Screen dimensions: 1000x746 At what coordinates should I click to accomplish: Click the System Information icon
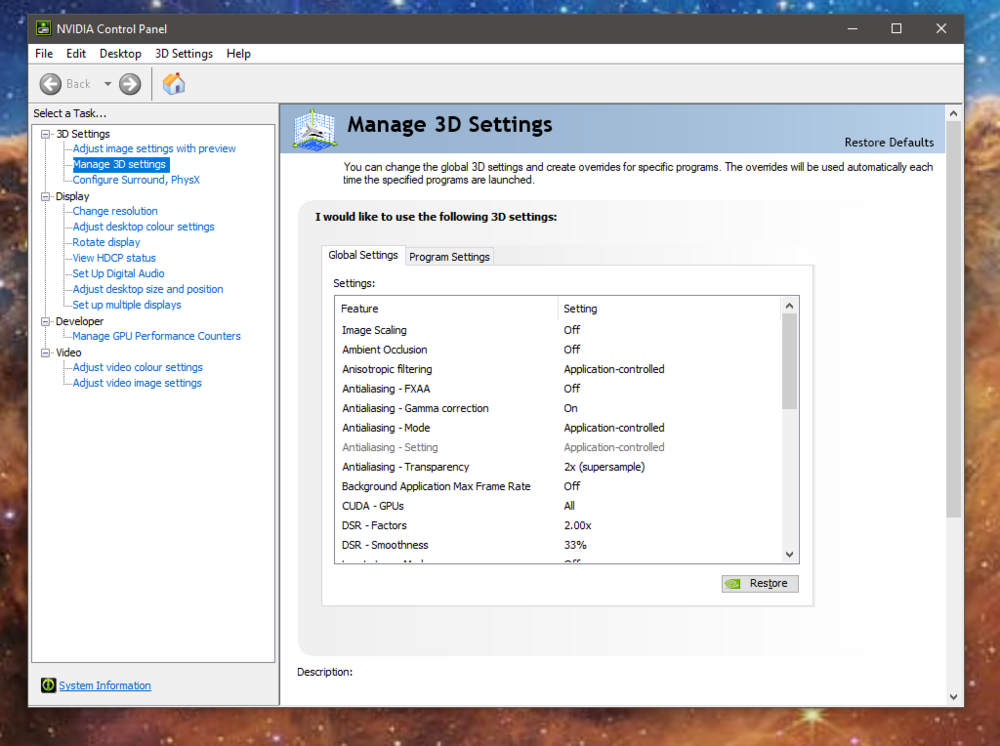click(48, 685)
